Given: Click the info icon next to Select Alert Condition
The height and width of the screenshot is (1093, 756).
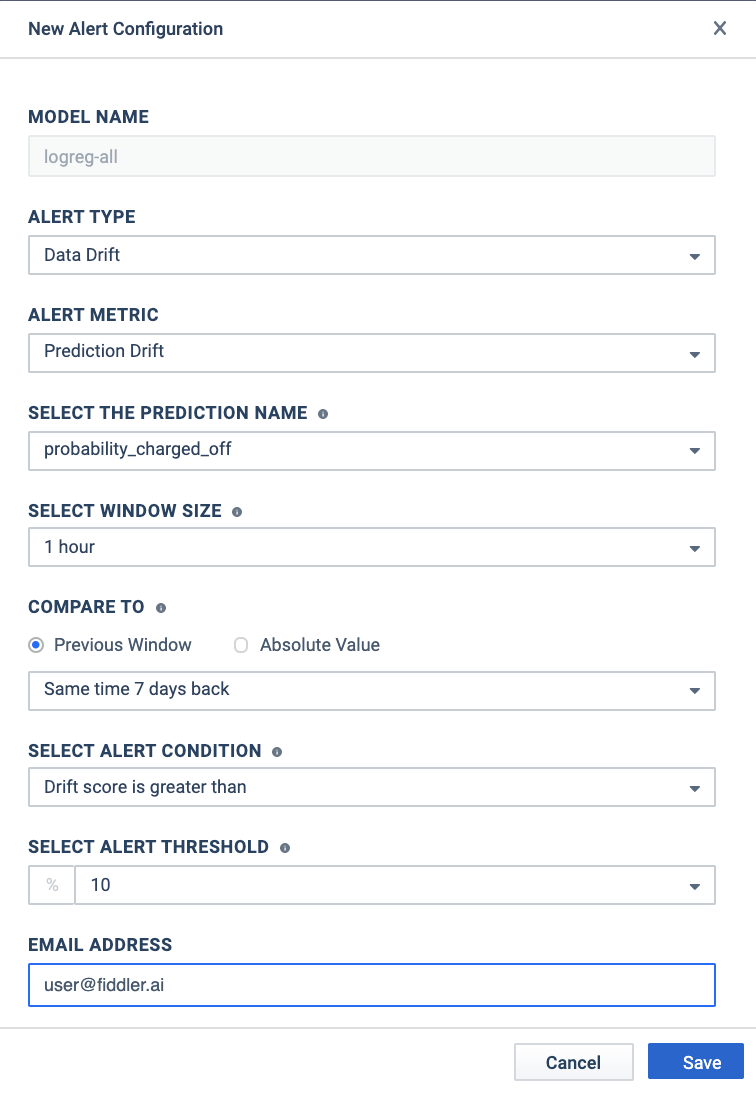Looking at the screenshot, I should click(x=277, y=752).
